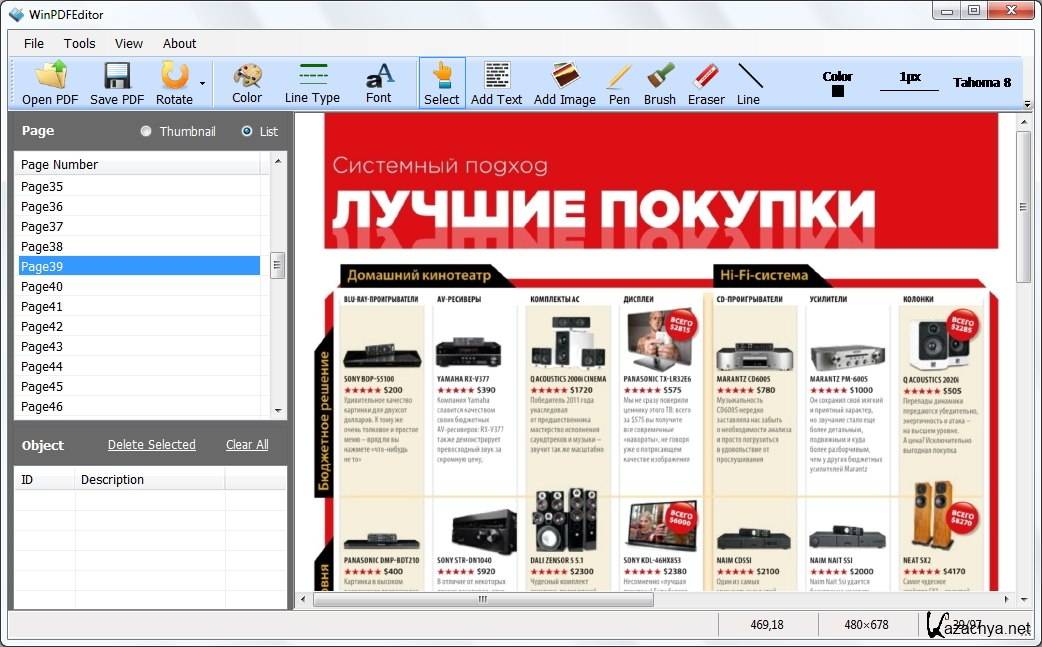Click the black current Color swatch
The width and height of the screenshot is (1042, 647).
[838, 91]
